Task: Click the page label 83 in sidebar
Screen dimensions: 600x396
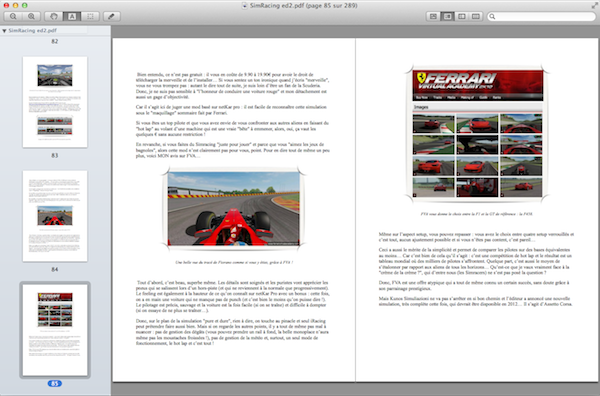Action: 55,156
